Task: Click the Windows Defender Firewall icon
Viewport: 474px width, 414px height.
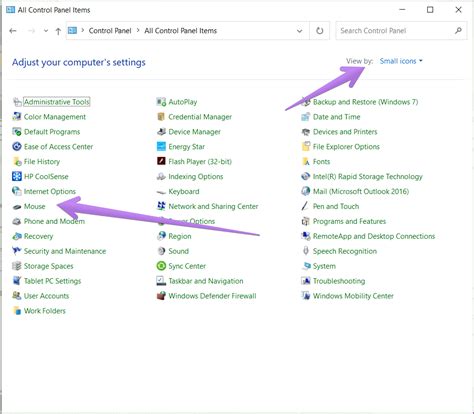Action: coord(161,296)
